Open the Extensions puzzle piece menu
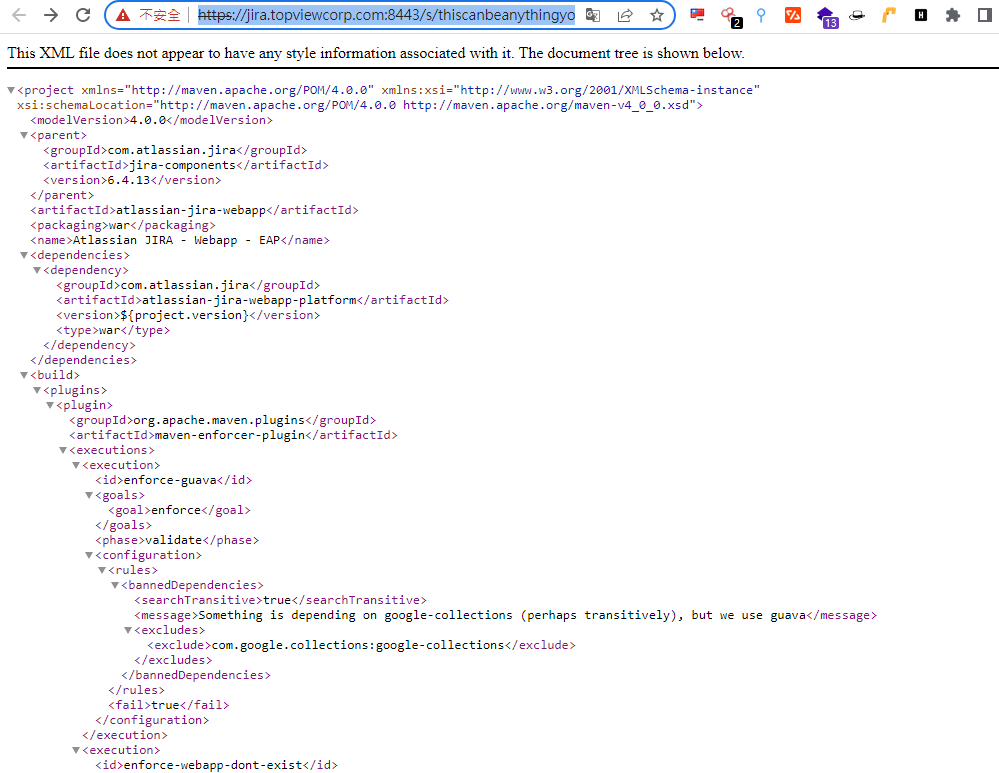999x773 pixels. point(952,15)
